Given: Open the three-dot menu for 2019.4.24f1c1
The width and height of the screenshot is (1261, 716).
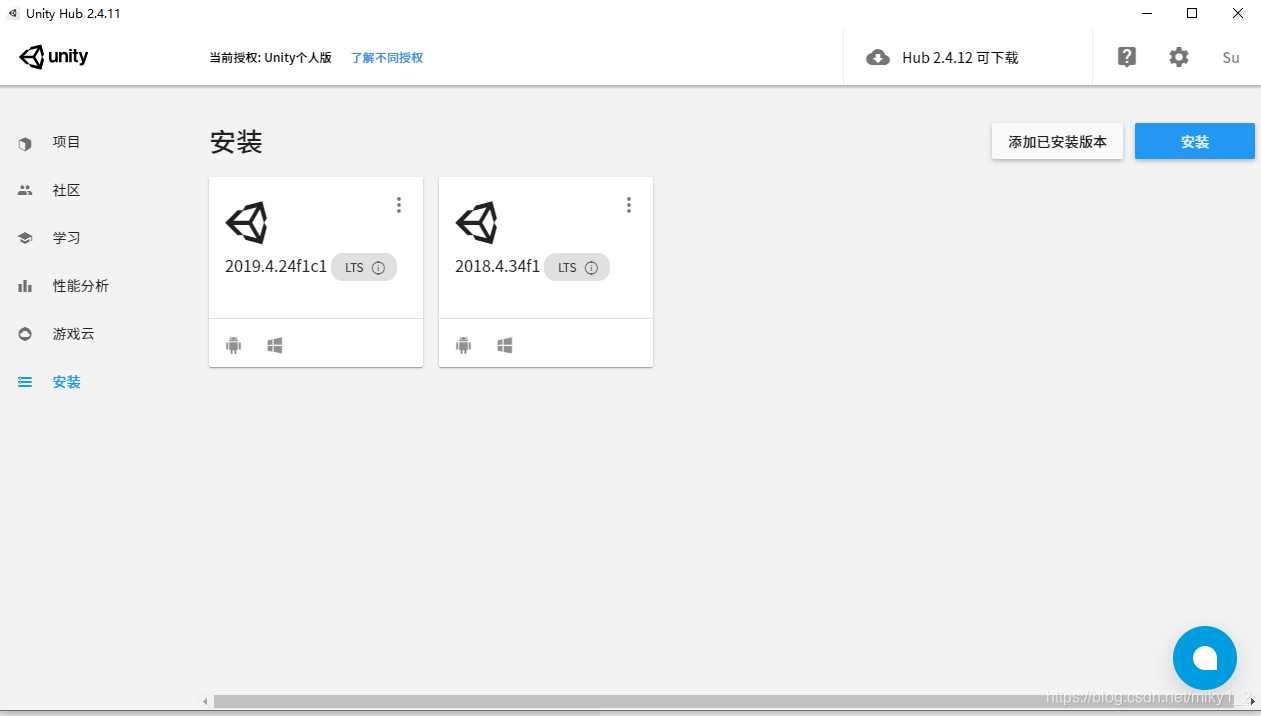Looking at the screenshot, I should 399,205.
